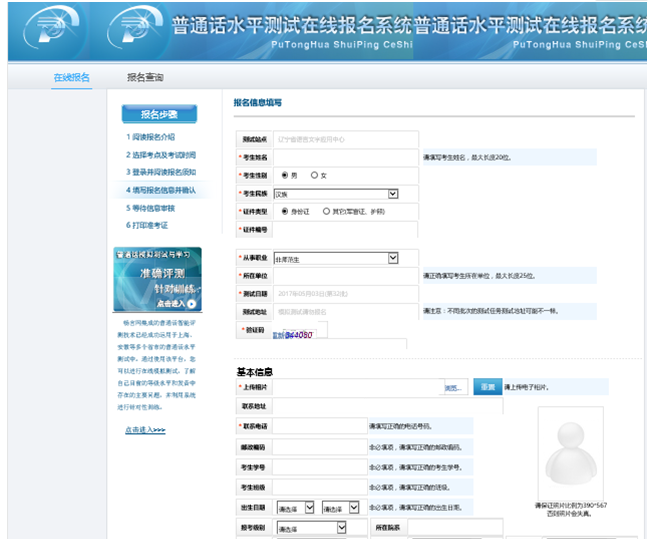This screenshot has width=653, height=539.
Task: Click the 准确评测 training banner image
Action: (157, 280)
